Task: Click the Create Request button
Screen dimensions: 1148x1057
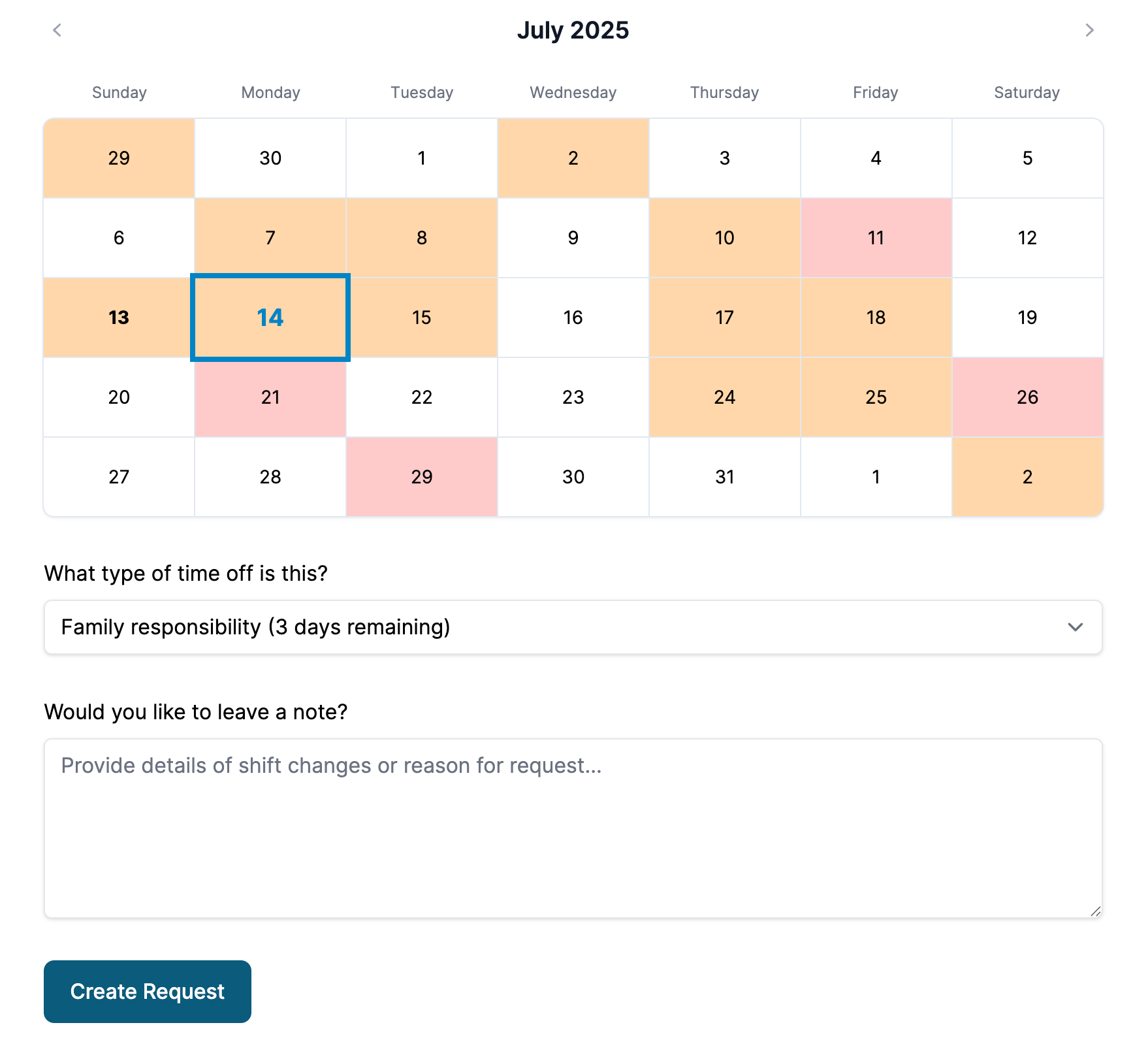Action: [x=147, y=991]
